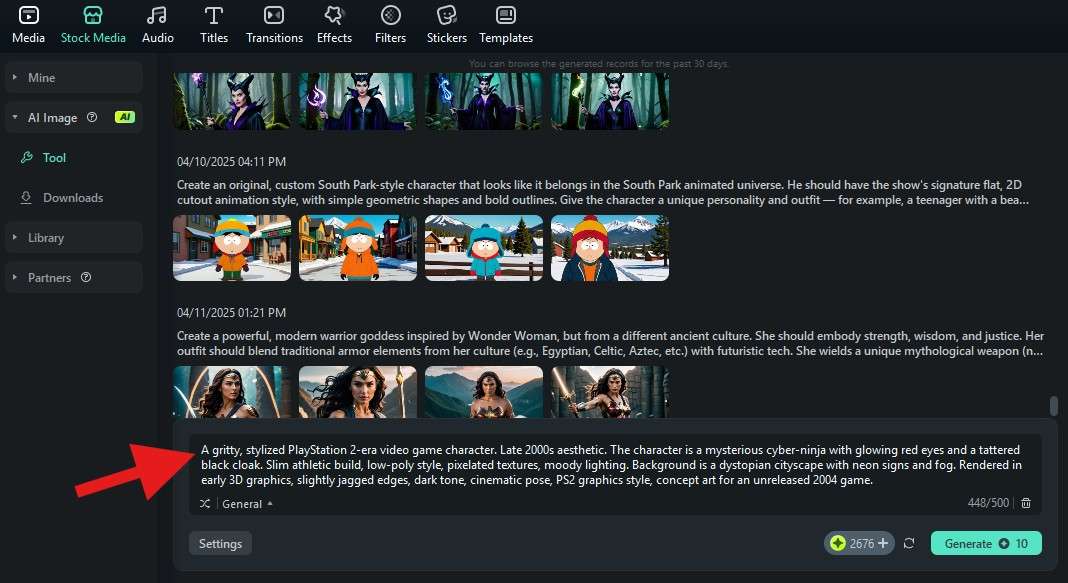Image resolution: width=1068 pixels, height=583 pixels.
Task: Open South Park character with yellow hat thumbnail
Action: pyautogui.click(x=232, y=248)
